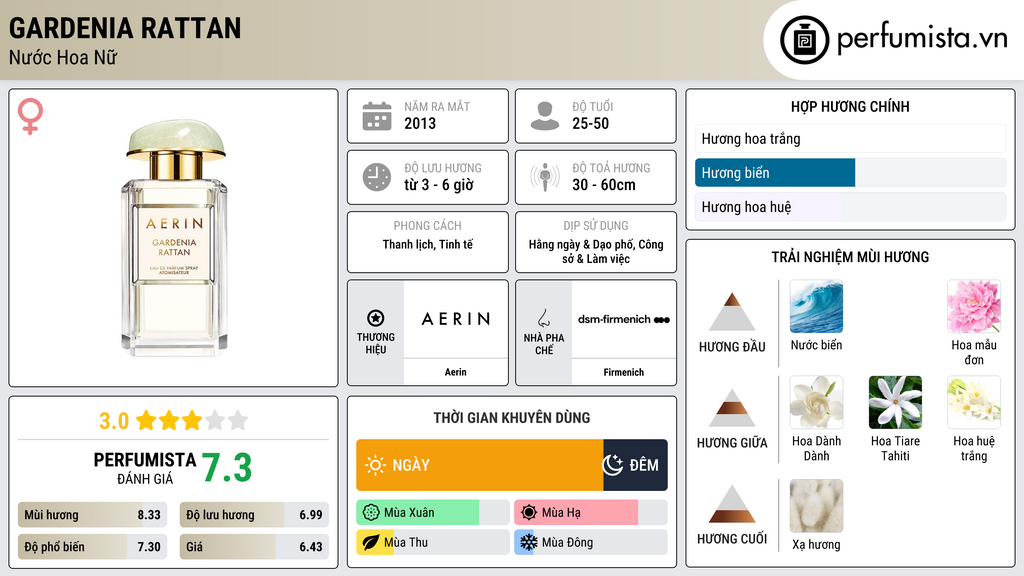The image size is (1024, 576).
Task: Click the person icon beside Độ tuổi
Action: (x=545, y=116)
